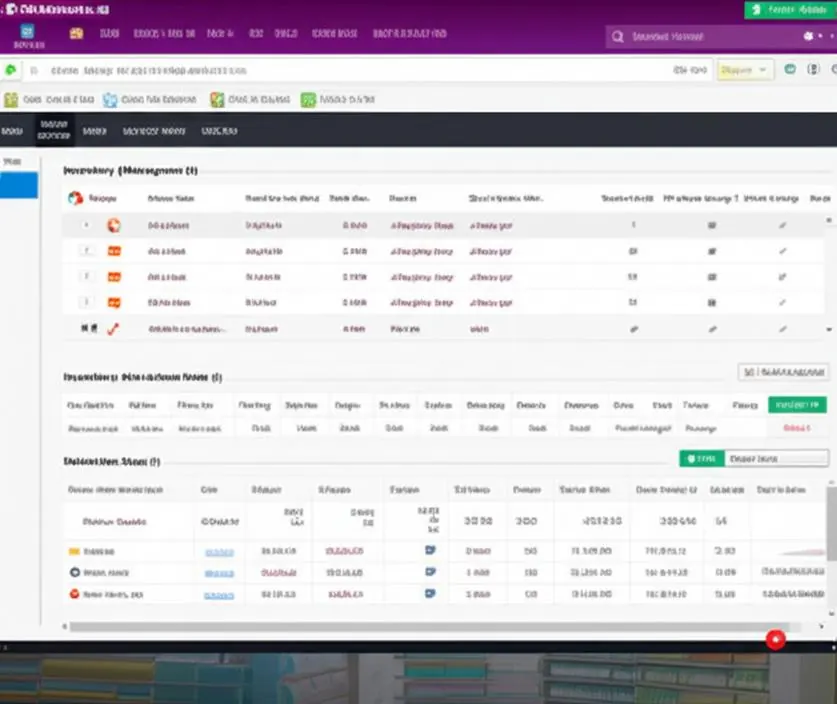Click the blue flag icon in the first linked bottom row
The image size is (837, 704).
(430, 550)
